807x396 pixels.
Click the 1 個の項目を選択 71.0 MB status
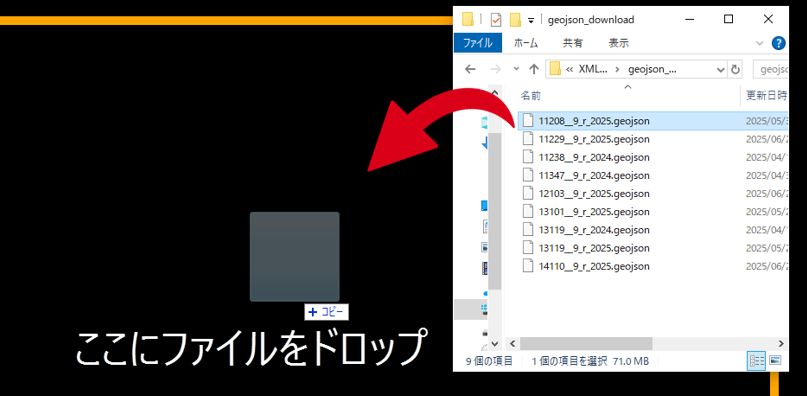pos(590,361)
